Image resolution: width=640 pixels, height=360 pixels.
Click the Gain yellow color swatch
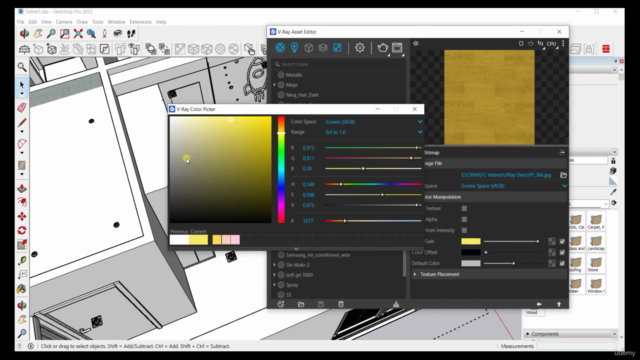tap(471, 241)
